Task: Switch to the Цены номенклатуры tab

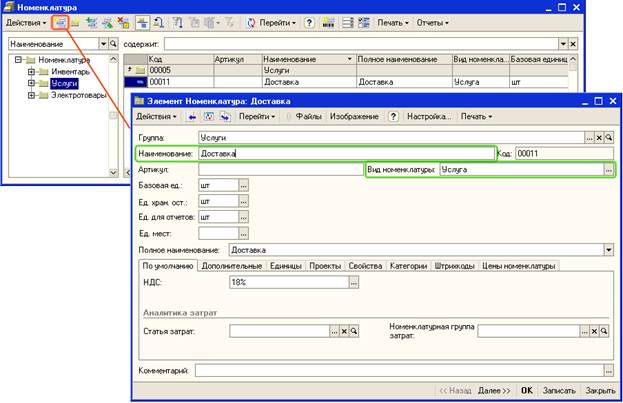Action: 517,266
